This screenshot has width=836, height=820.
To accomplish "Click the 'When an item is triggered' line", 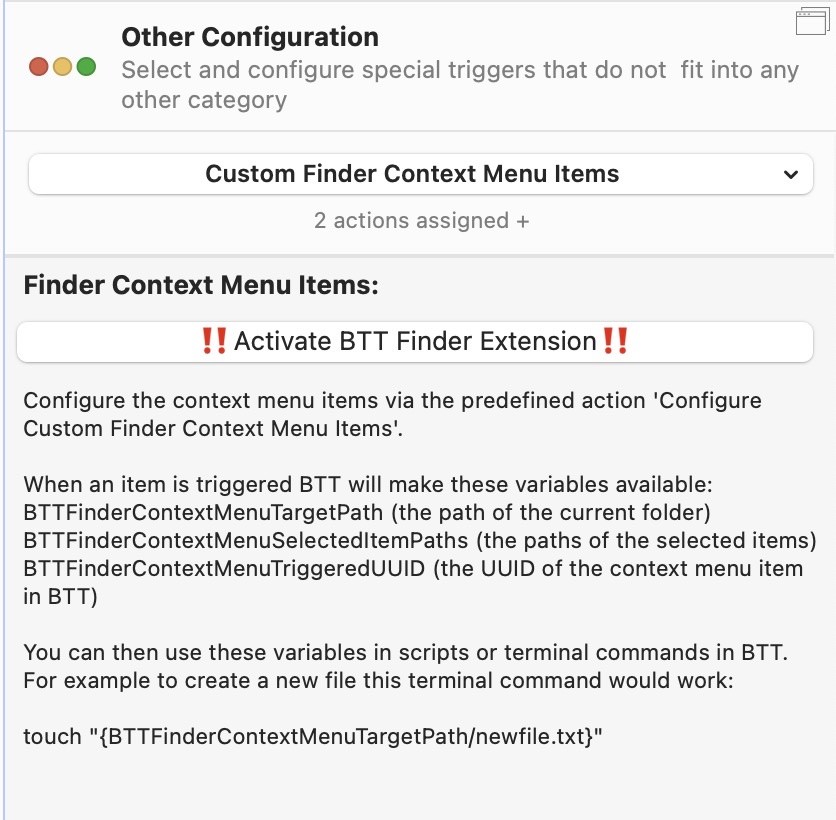I will 368,485.
